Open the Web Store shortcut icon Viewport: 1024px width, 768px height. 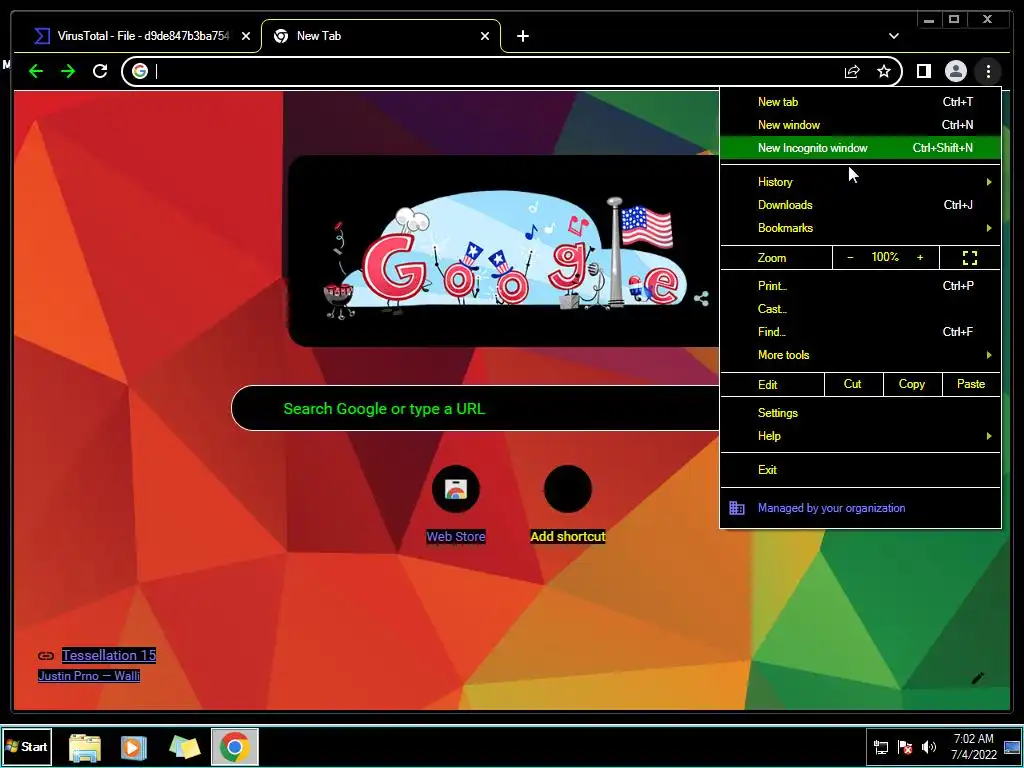(456, 488)
